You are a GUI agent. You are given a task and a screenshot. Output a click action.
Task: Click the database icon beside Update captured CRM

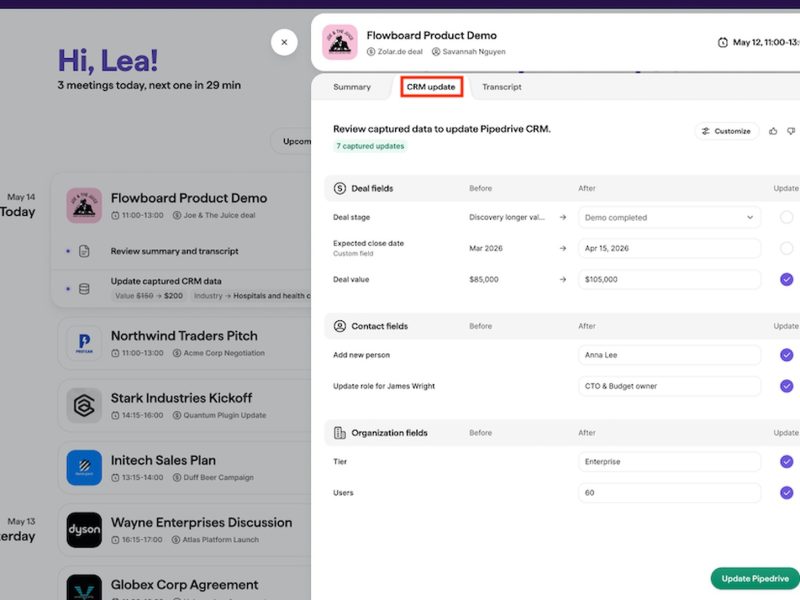(84, 289)
